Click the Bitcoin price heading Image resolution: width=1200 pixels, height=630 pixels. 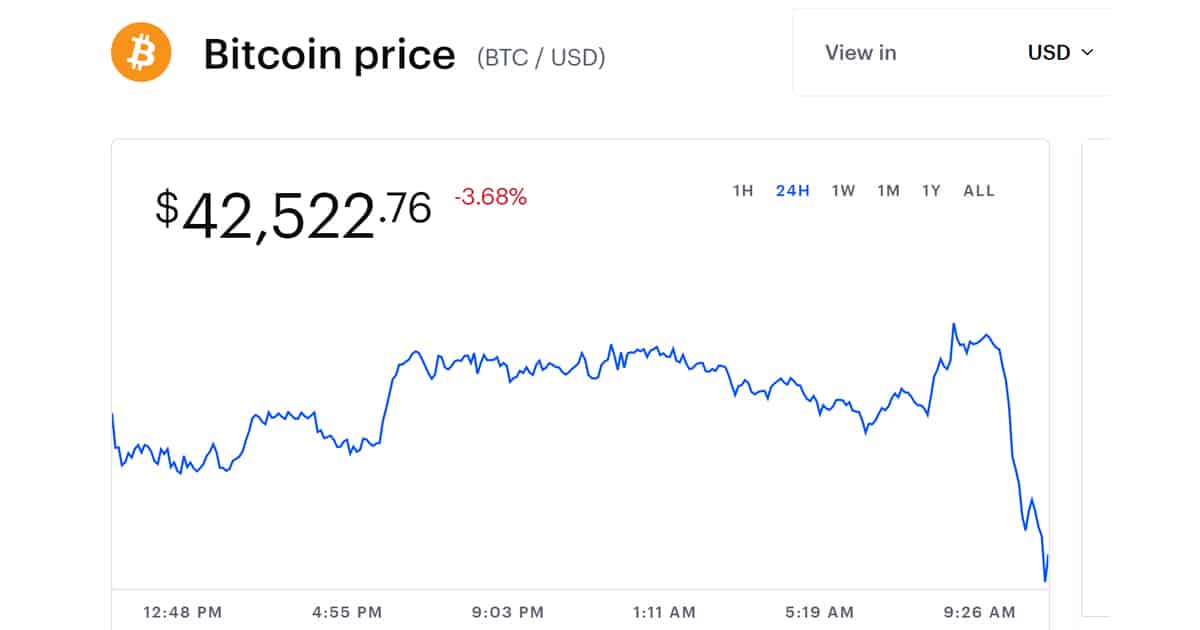[x=329, y=54]
